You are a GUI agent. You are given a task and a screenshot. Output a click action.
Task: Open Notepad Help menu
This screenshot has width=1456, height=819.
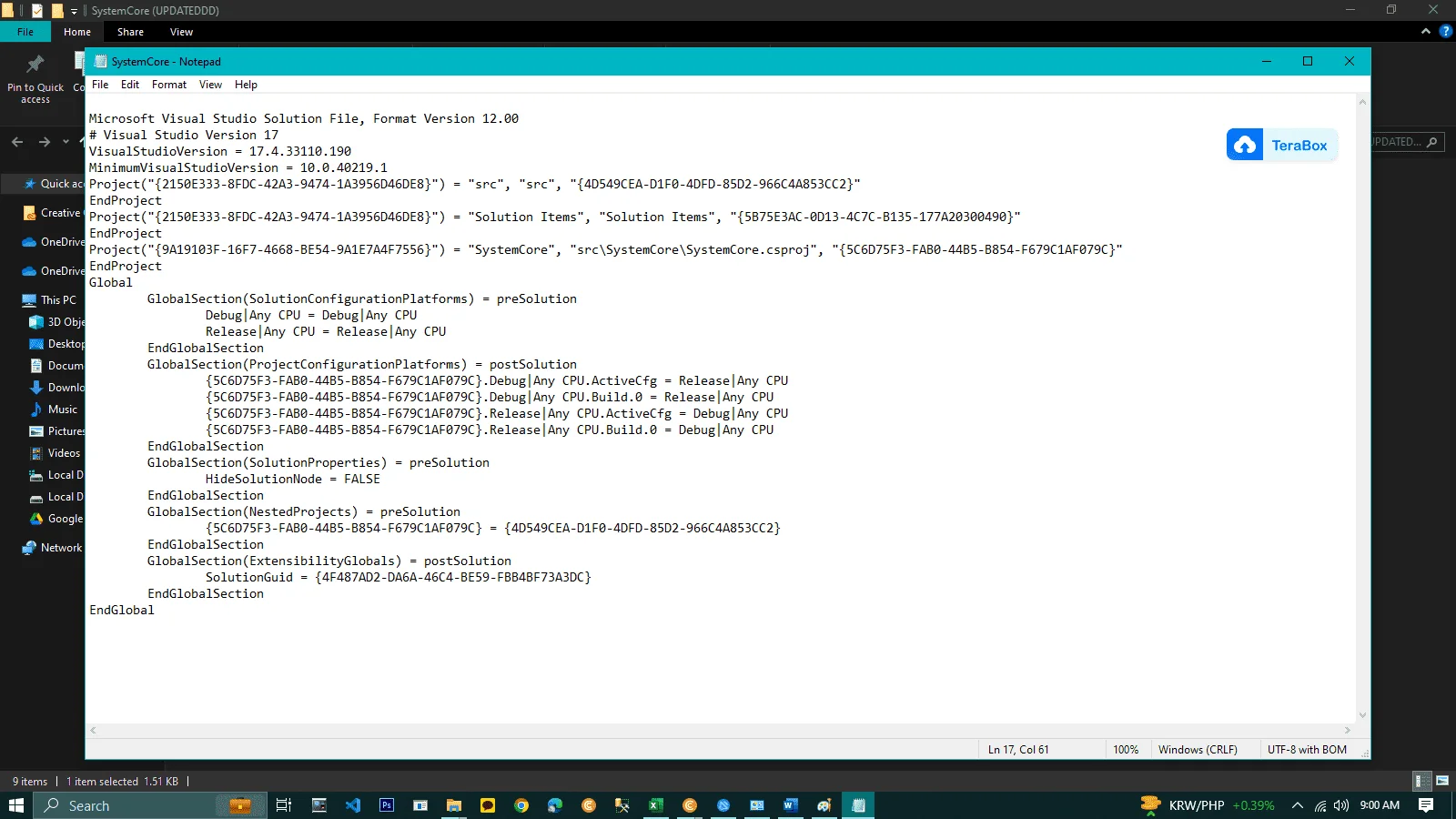[246, 85]
